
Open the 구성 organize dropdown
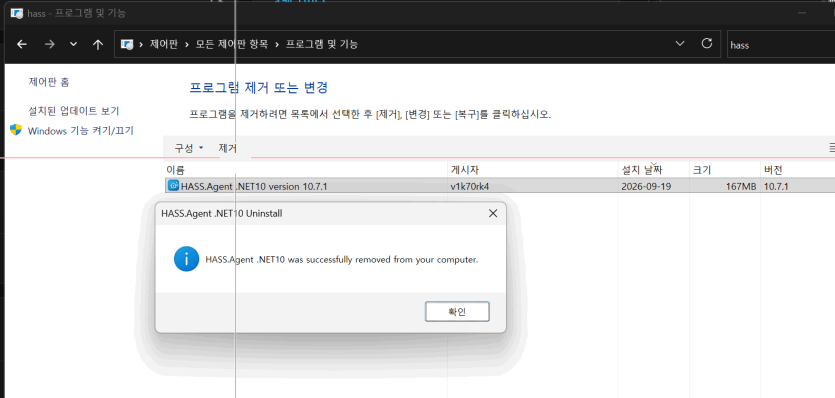click(189, 148)
